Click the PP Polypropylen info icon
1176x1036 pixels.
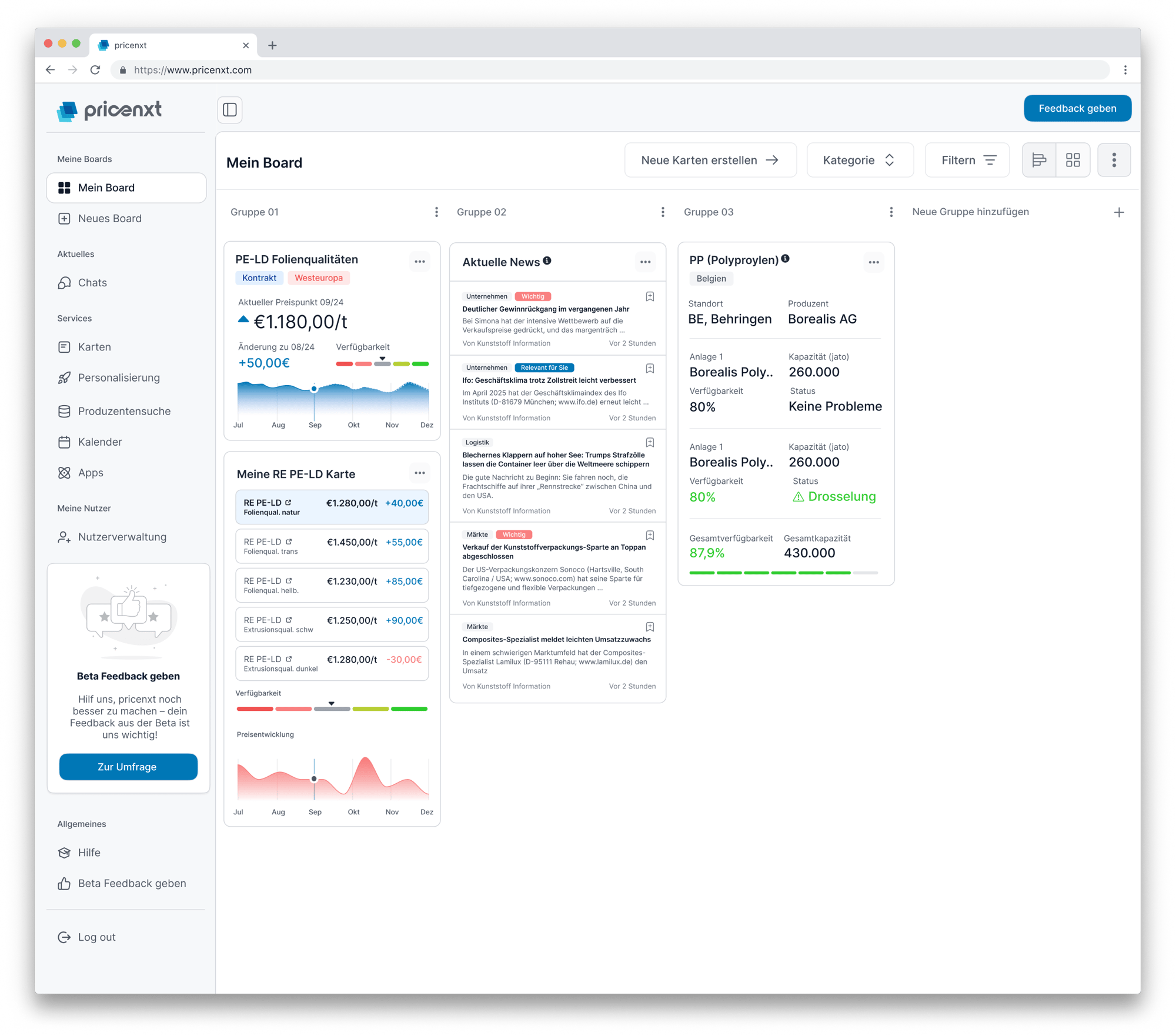point(785,259)
